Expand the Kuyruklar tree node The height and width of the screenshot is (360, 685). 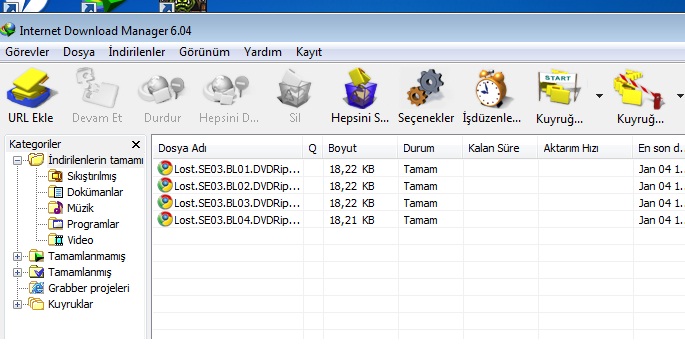coord(17,305)
